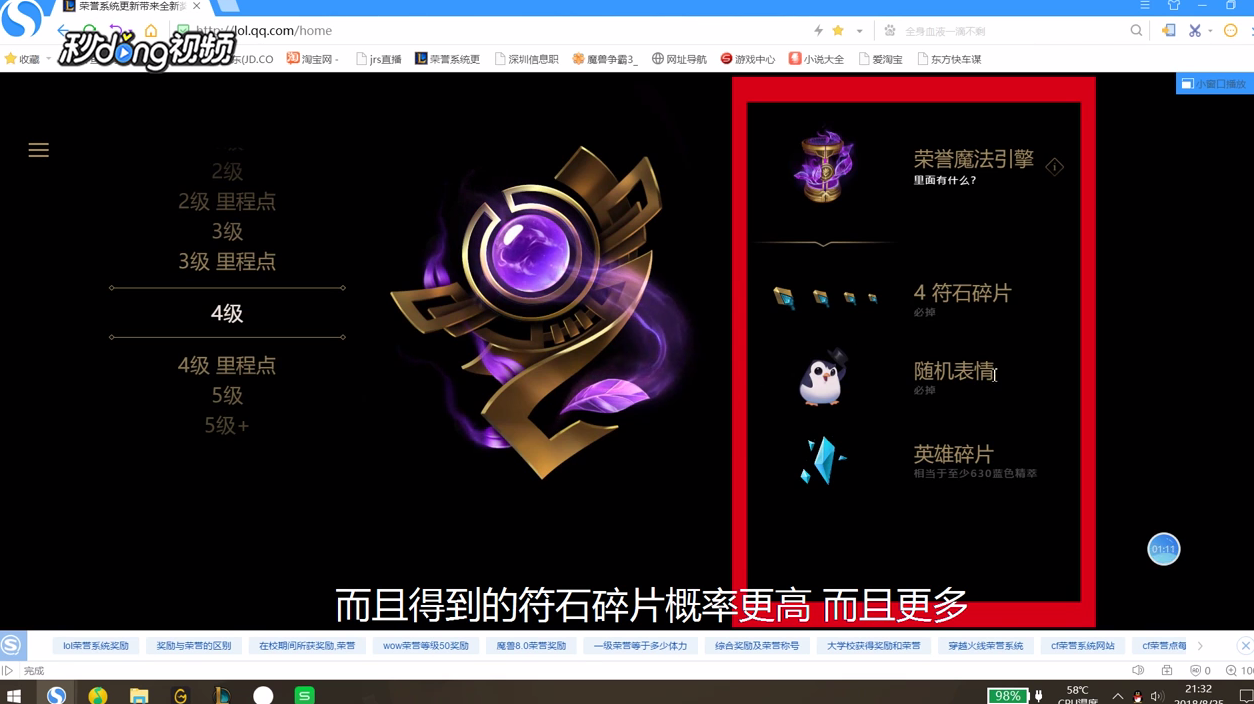This screenshot has width=1254, height=704.
Task: Open the 魔兽争霸3_ bookmark
Action: coord(604,59)
